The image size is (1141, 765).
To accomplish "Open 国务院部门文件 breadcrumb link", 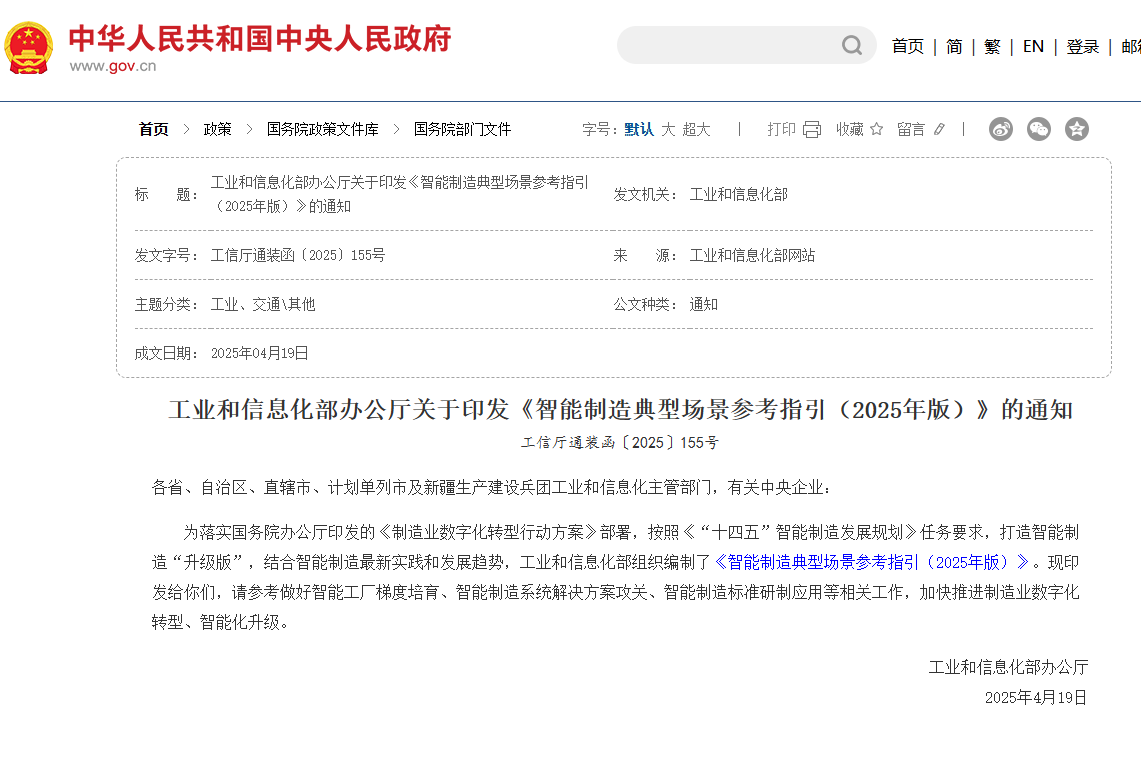I will (462, 129).
